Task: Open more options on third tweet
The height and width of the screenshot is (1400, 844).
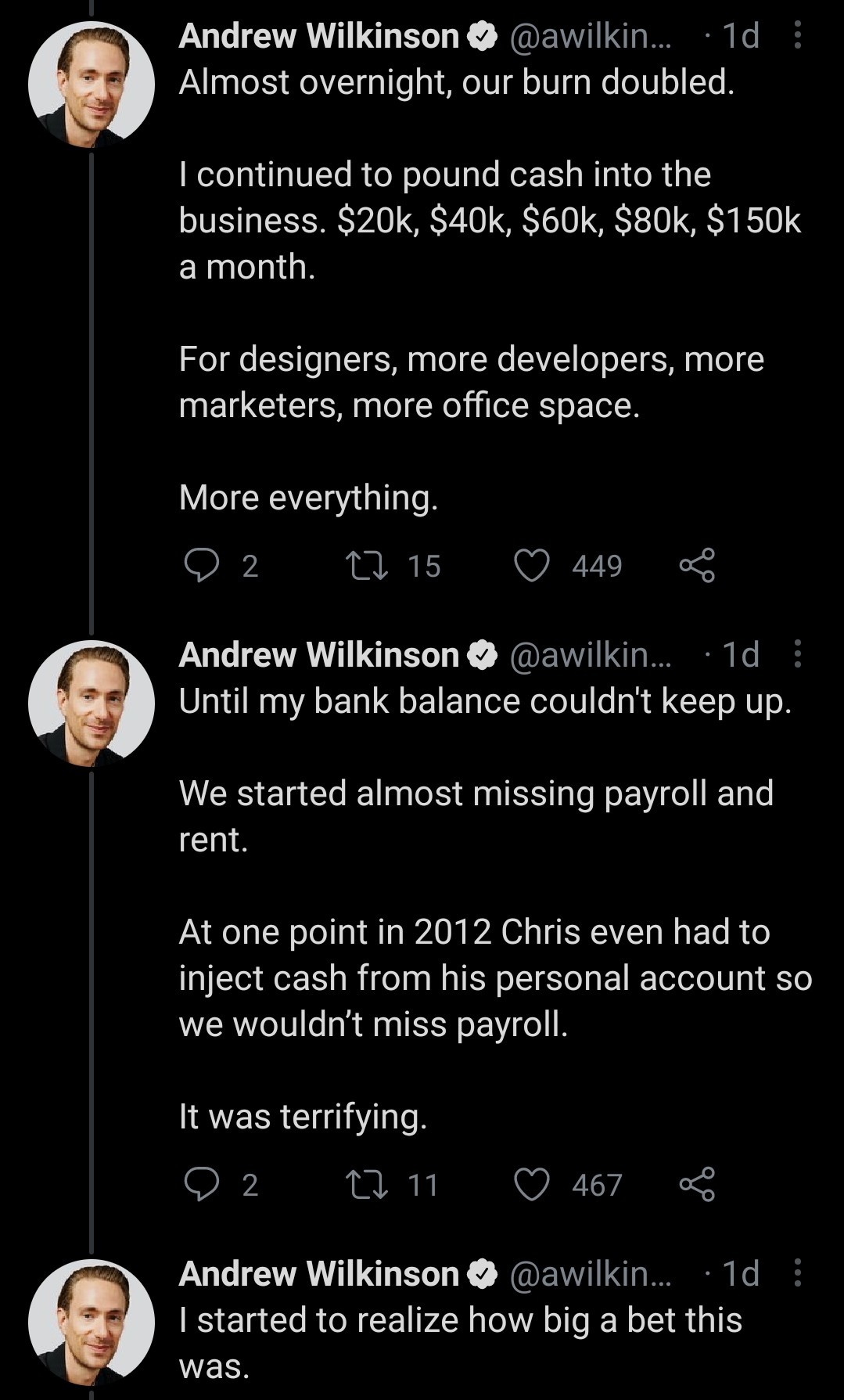Action: click(x=797, y=1273)
